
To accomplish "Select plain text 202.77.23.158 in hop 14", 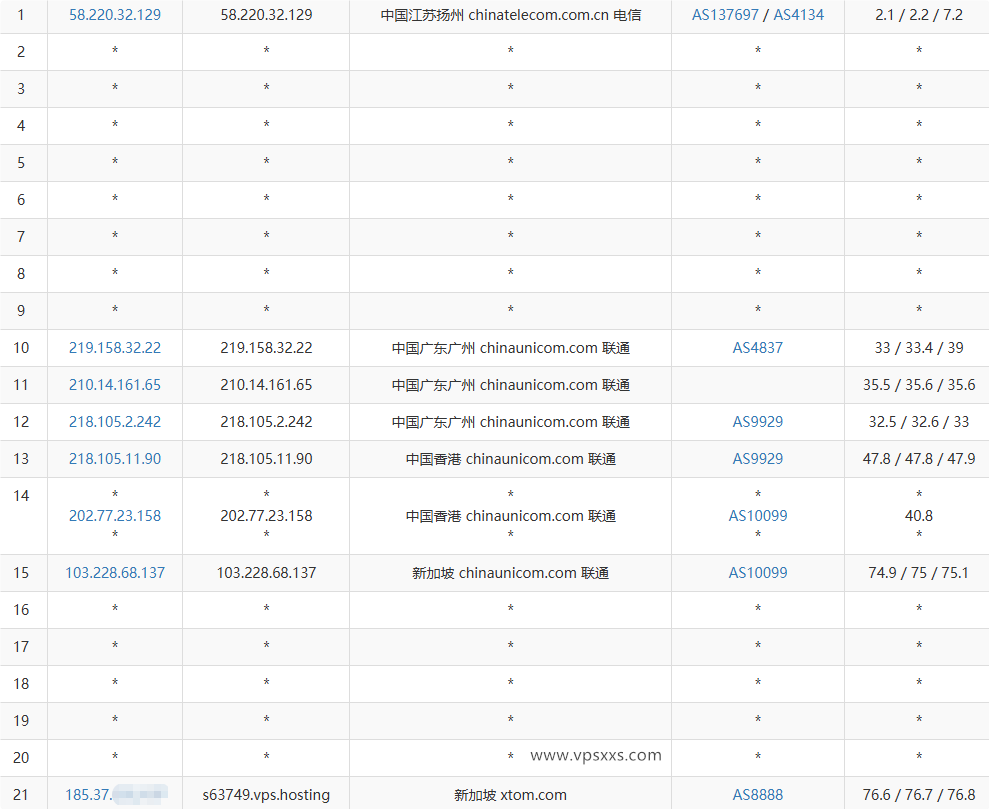I will coord(266,516).
